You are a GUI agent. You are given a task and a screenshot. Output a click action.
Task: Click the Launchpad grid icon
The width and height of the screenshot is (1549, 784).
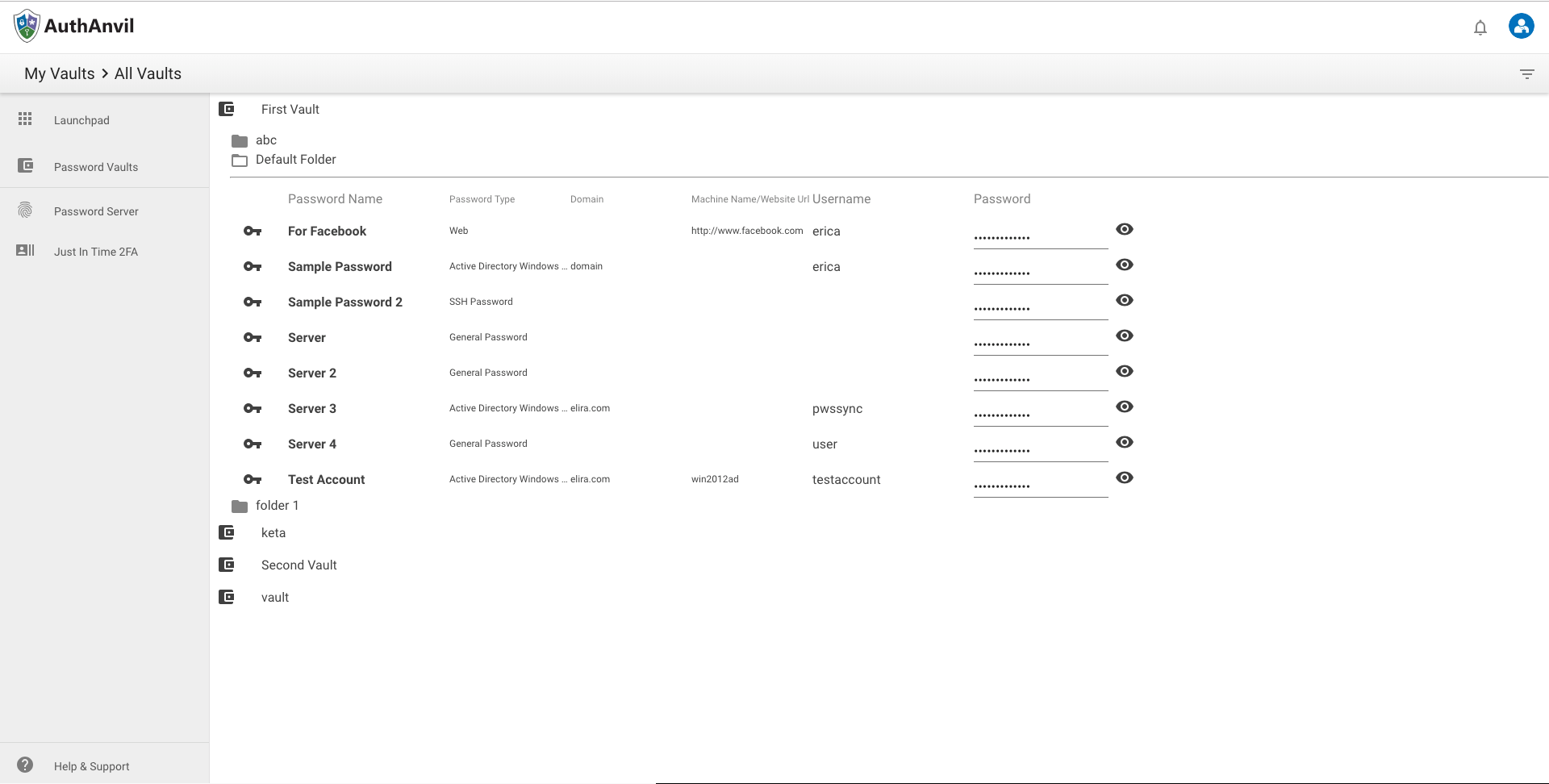tap(25, 119)
